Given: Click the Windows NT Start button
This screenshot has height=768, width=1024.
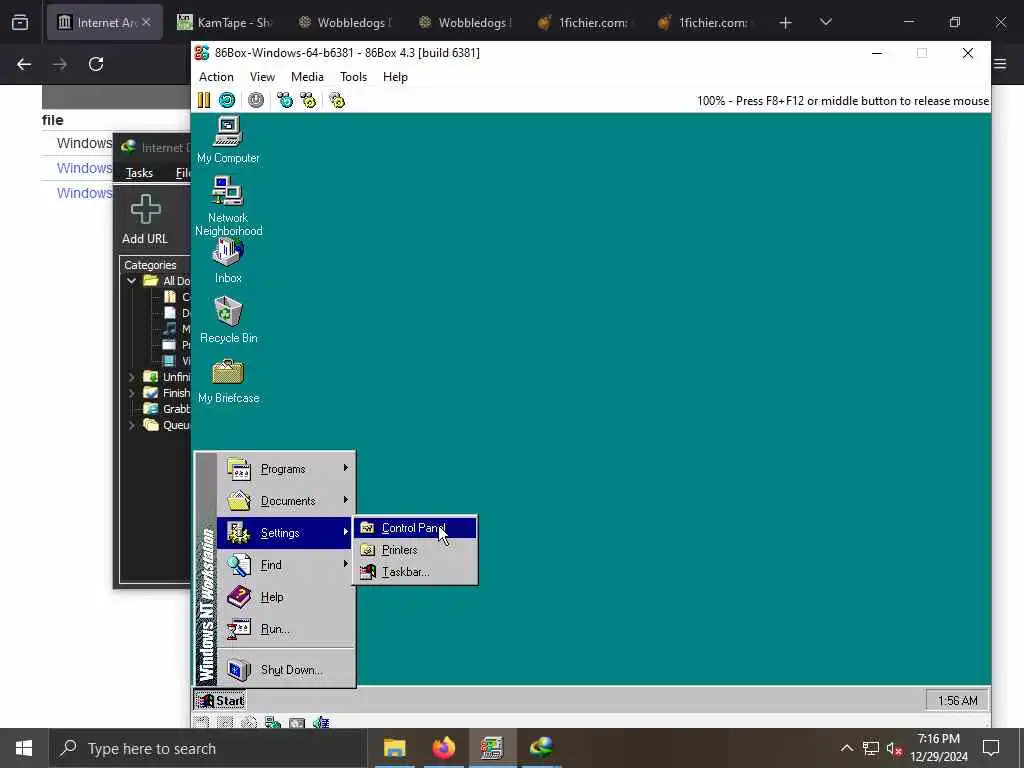Looking at the screenshot, I should [220, 700].
